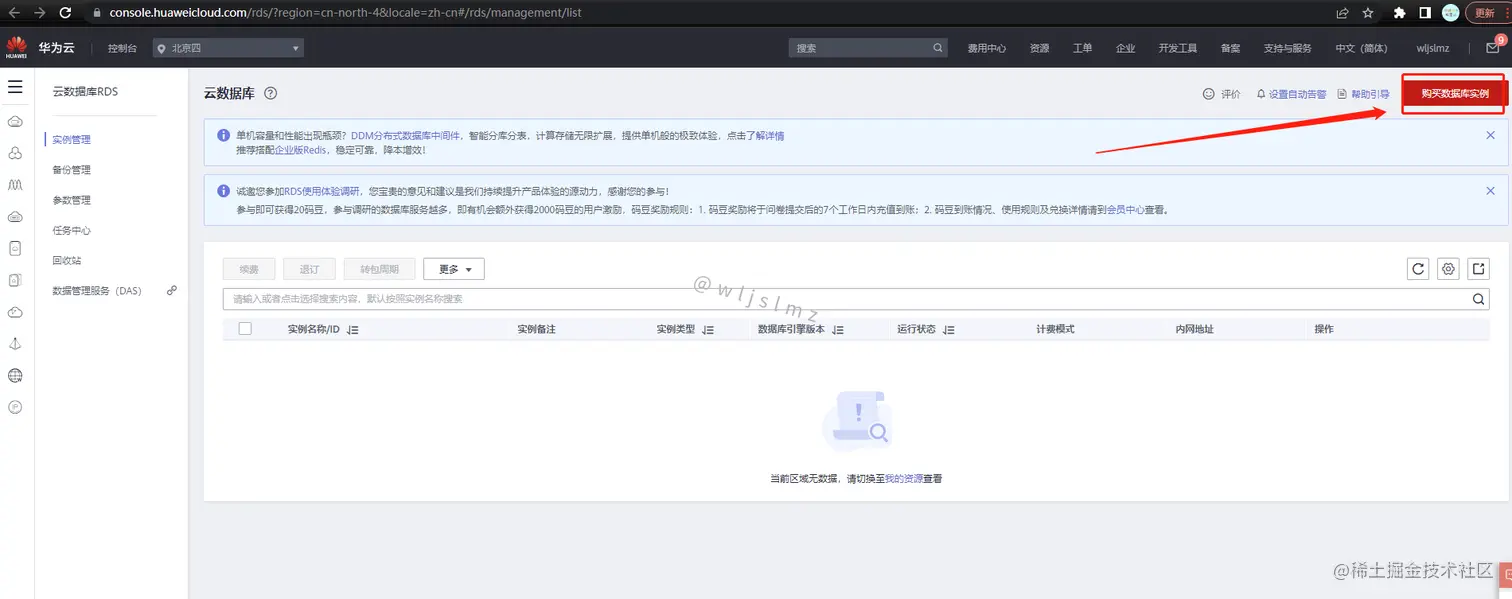1512x599 pixels.
Task: Close the RDS survey banner
Action: (1490, 191)
